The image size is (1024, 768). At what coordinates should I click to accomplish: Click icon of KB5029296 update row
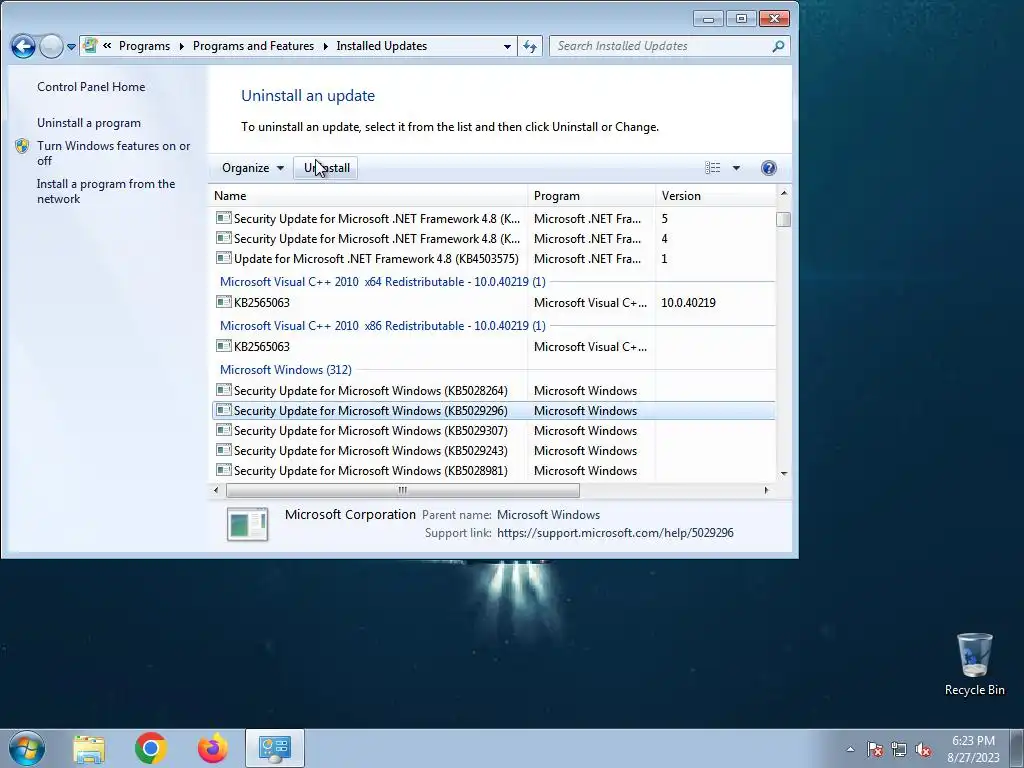pos(224,410)
